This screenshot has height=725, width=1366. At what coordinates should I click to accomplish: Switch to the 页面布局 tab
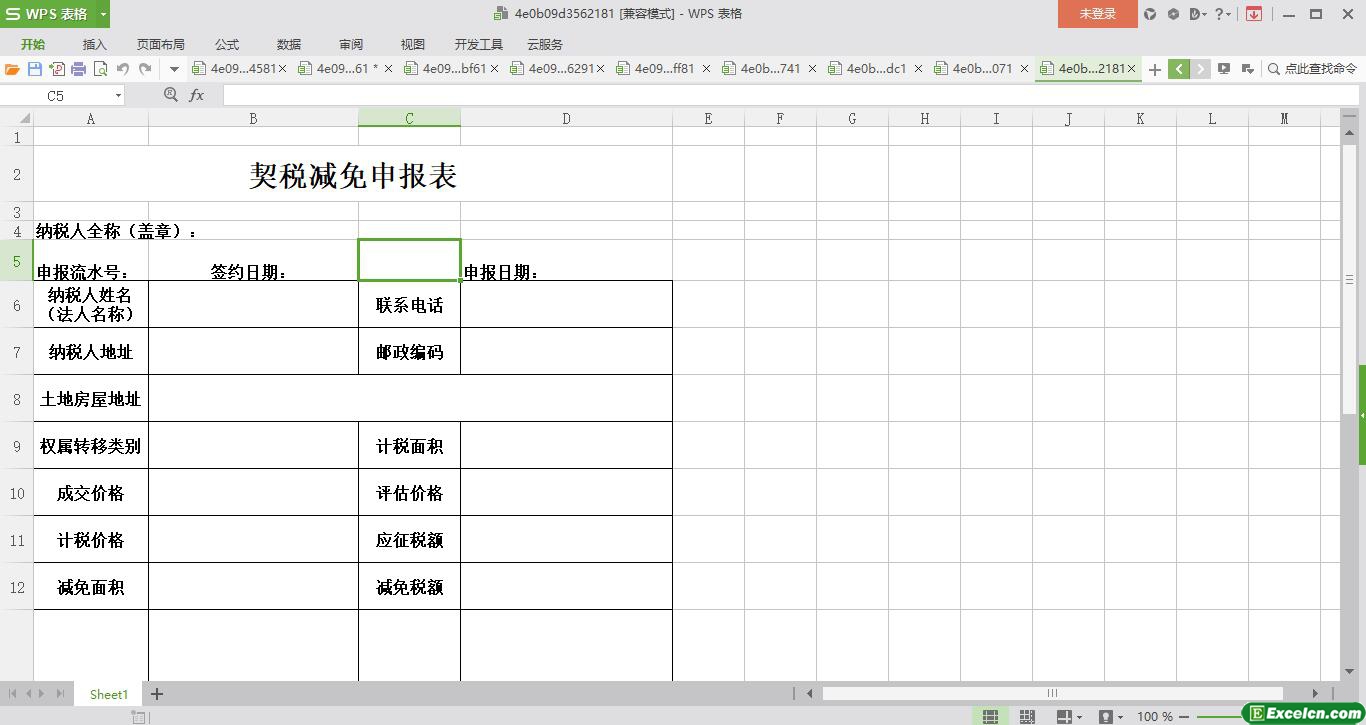click(160, 44)
